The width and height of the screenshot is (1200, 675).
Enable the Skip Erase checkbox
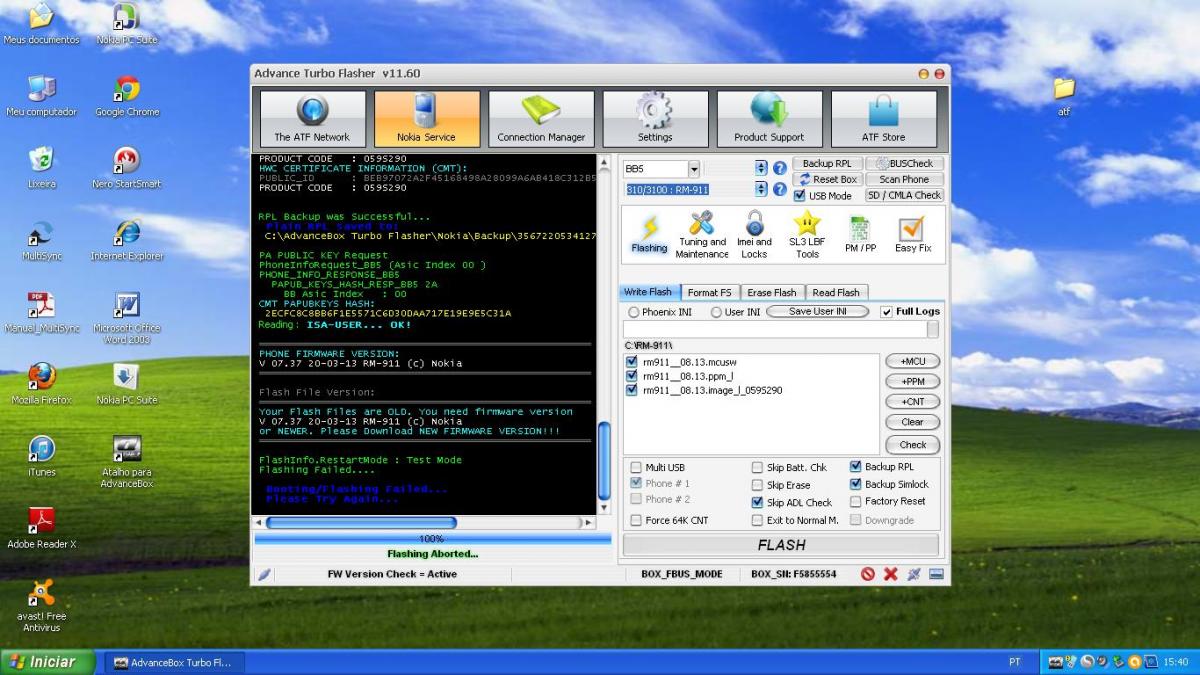(x=757, y=485)
